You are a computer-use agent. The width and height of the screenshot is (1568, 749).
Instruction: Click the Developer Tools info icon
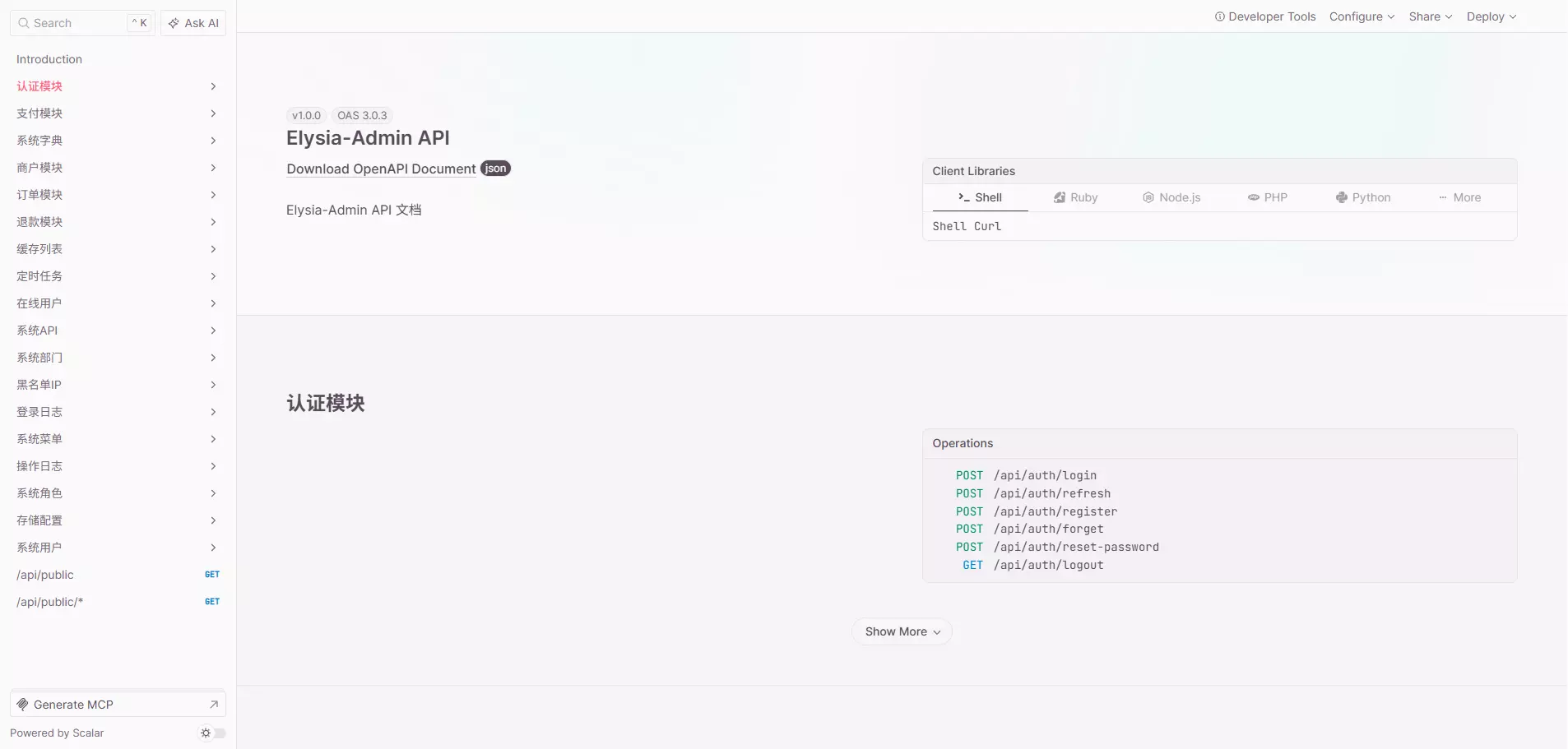(1220, 16)
